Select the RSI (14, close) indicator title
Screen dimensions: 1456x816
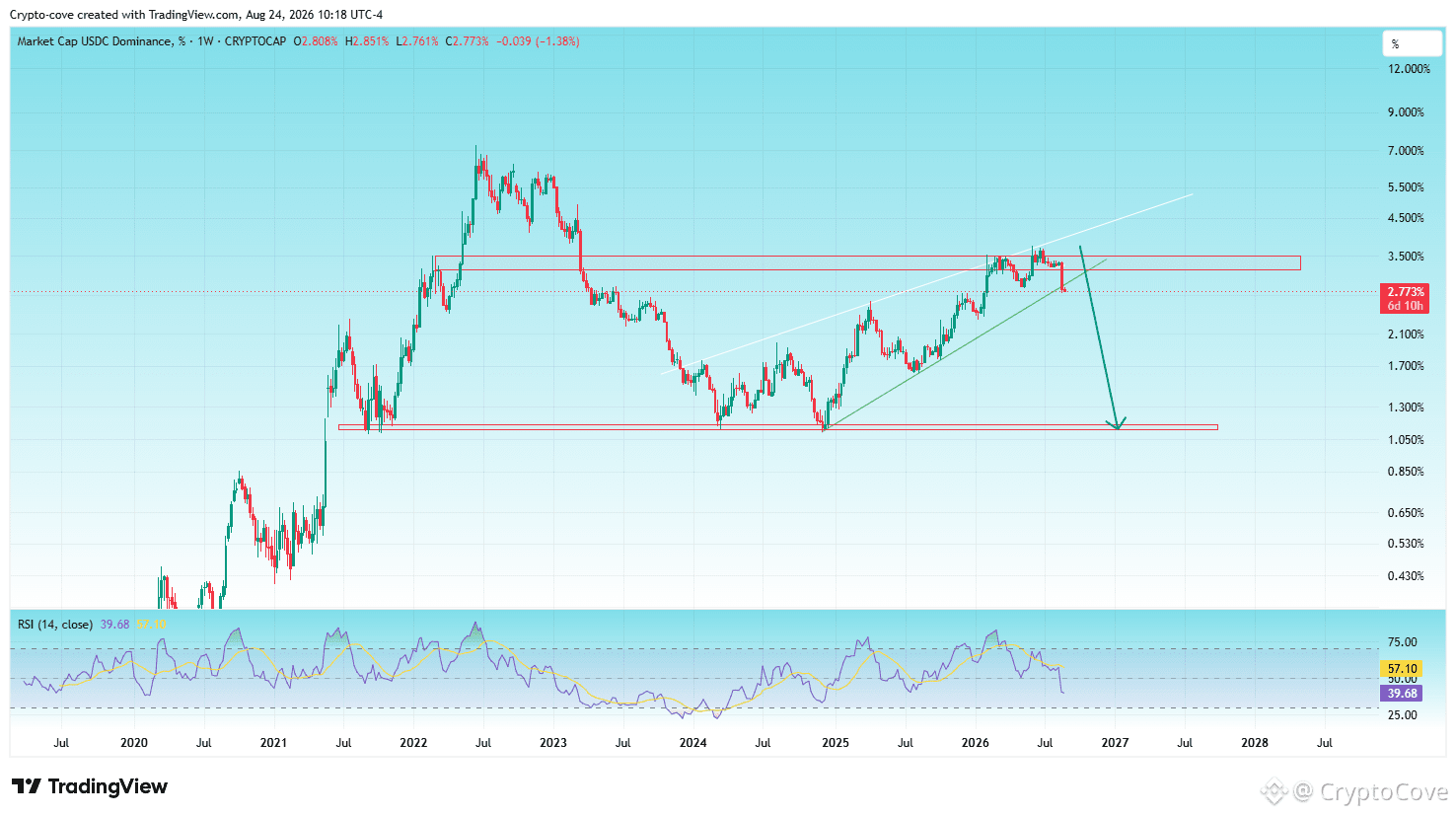pos(55,625)
